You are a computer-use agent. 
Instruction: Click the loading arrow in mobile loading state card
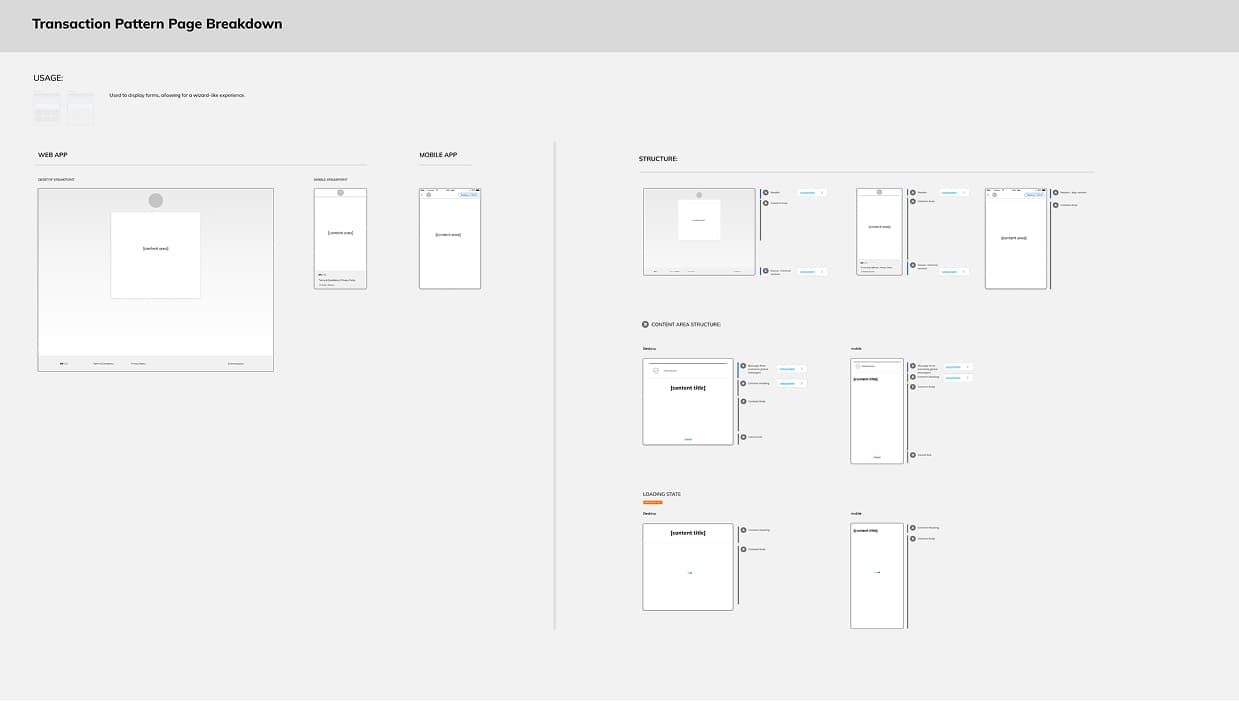click(x=877, y=572)
